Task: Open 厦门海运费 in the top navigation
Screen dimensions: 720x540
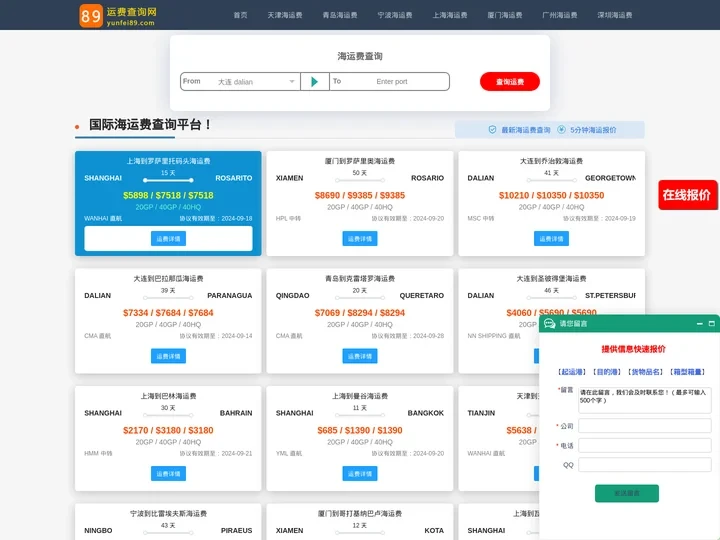Action: [x=505, y=15]
